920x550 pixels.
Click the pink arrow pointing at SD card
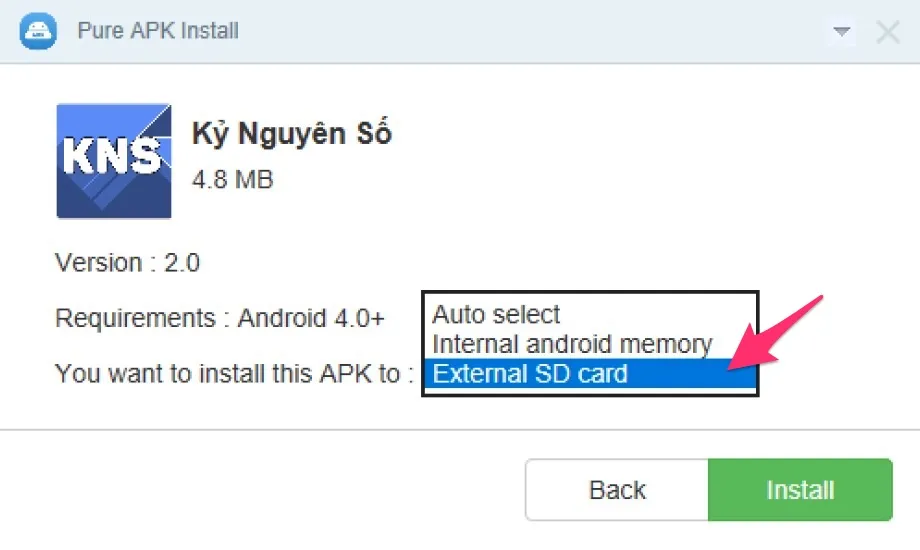[x=775, y=333]
